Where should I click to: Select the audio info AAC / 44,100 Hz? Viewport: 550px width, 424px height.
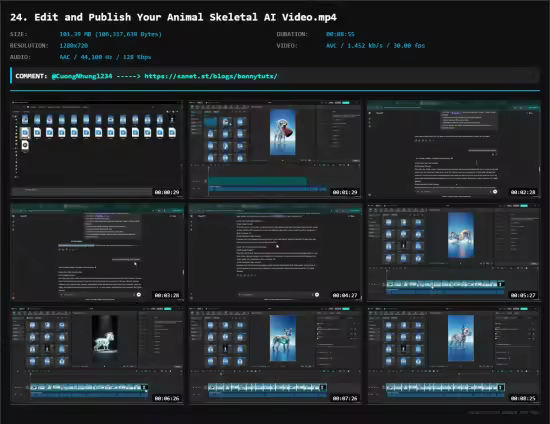tap(105, 57)
